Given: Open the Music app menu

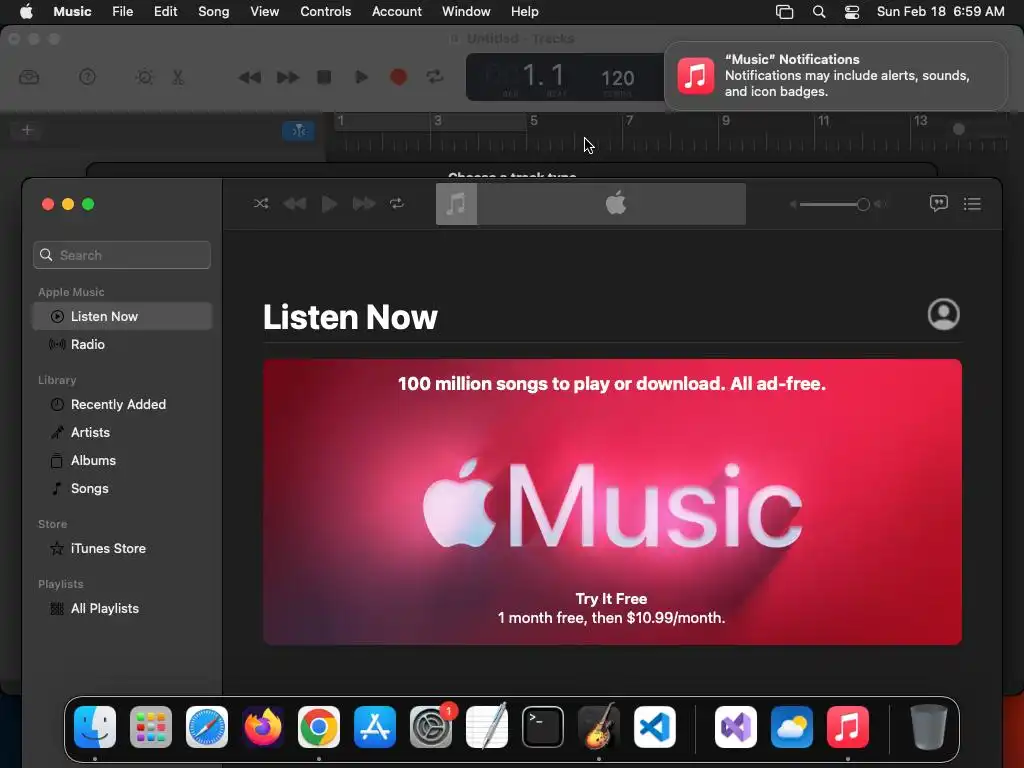Looking at the screenshot, I should (x=72, y=11).
